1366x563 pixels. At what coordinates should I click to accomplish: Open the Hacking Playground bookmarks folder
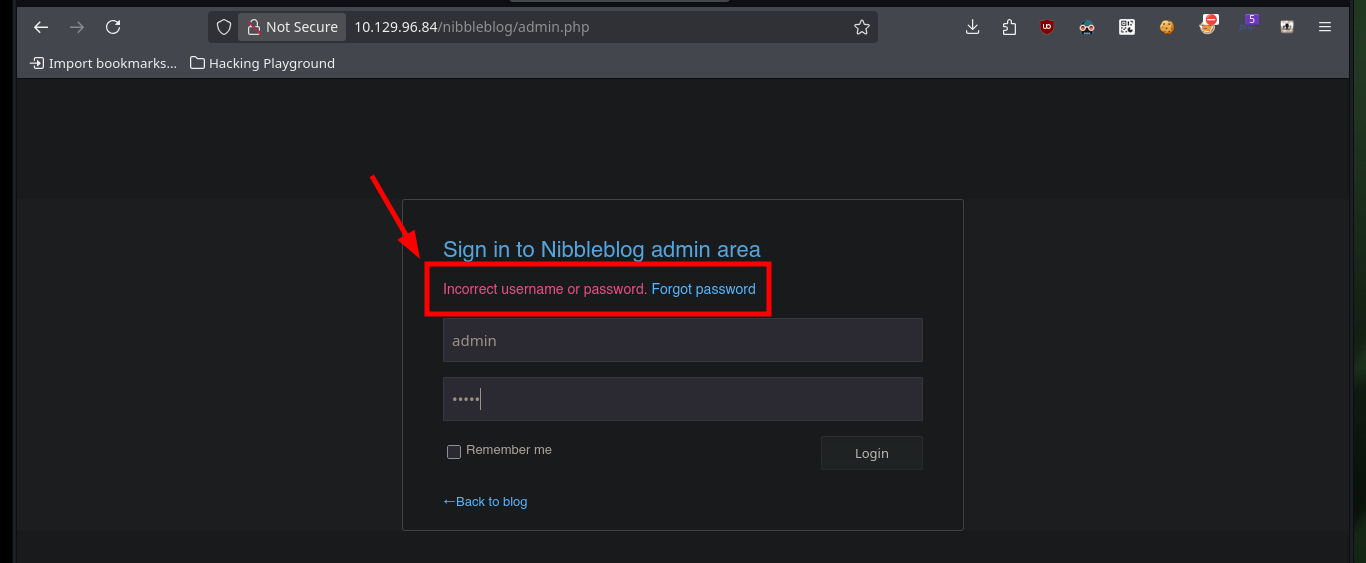point(263,63)
